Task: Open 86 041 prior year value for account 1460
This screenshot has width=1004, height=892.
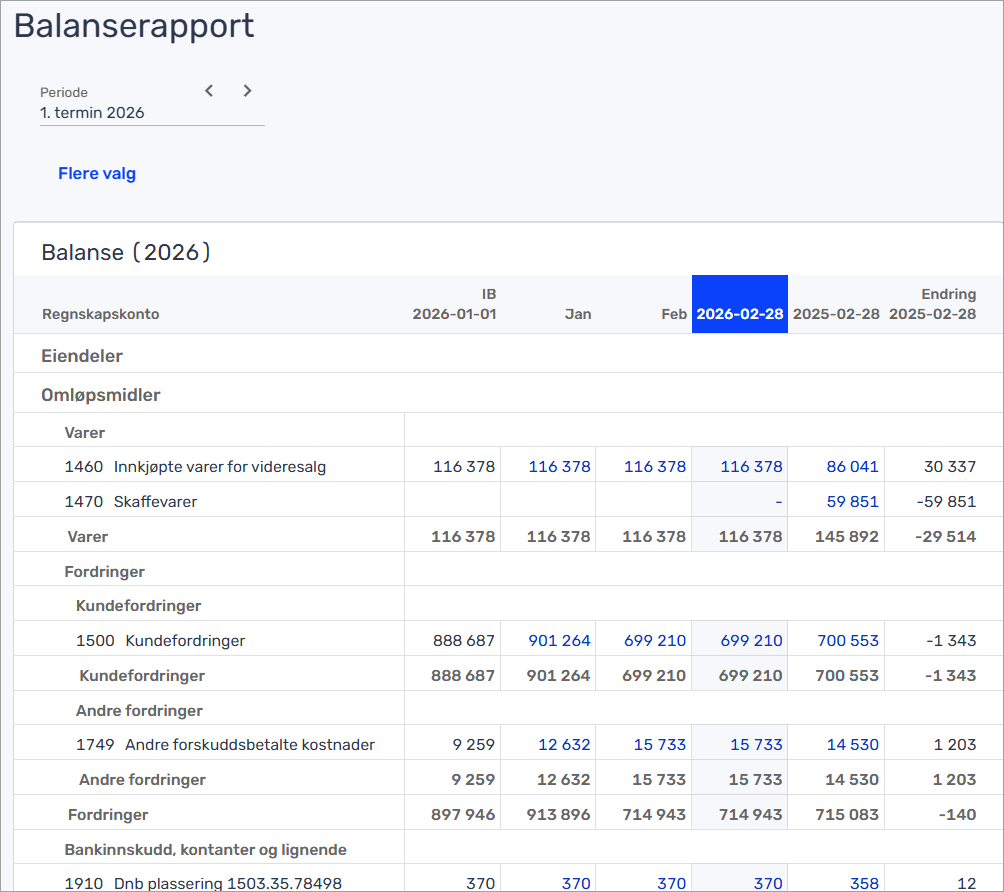Action: [853, 467]
